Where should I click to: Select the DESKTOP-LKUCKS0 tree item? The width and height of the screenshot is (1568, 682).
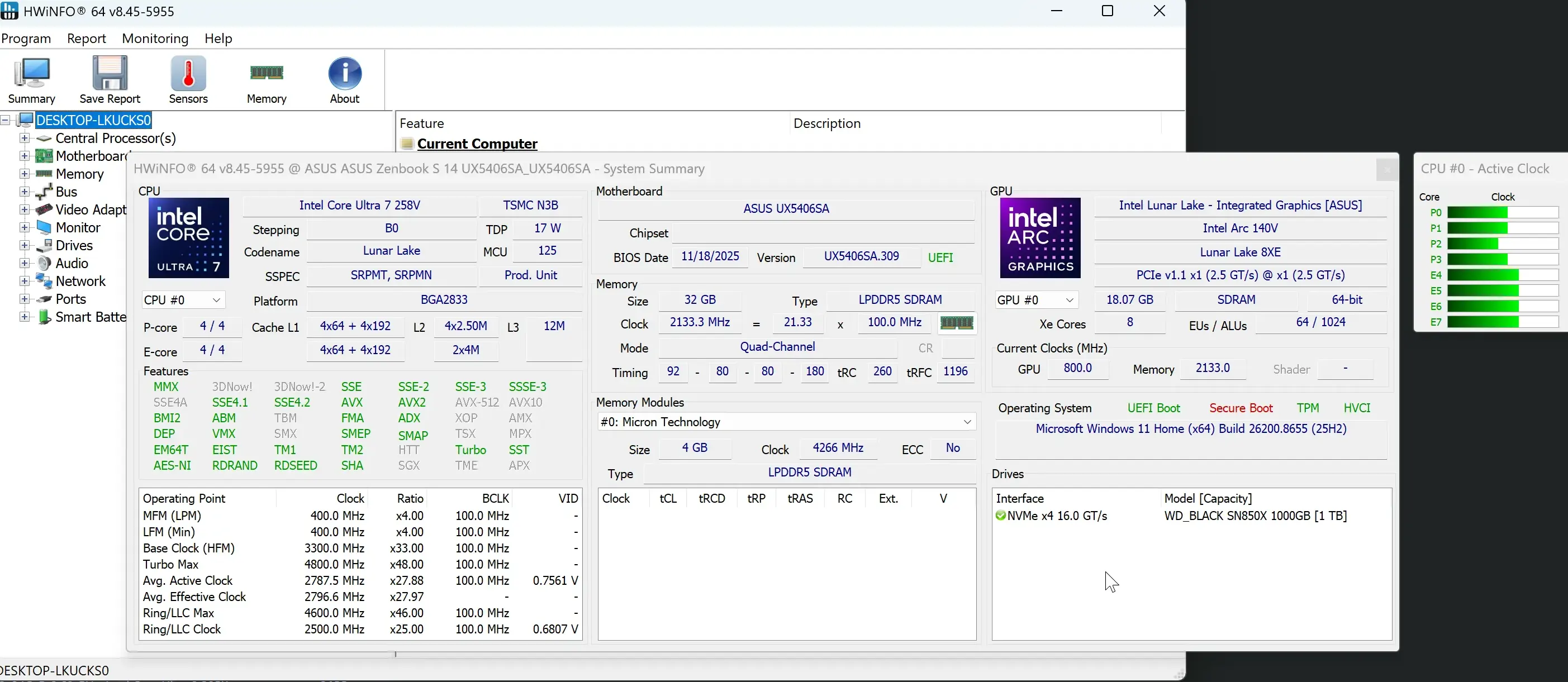coord(94,121)
